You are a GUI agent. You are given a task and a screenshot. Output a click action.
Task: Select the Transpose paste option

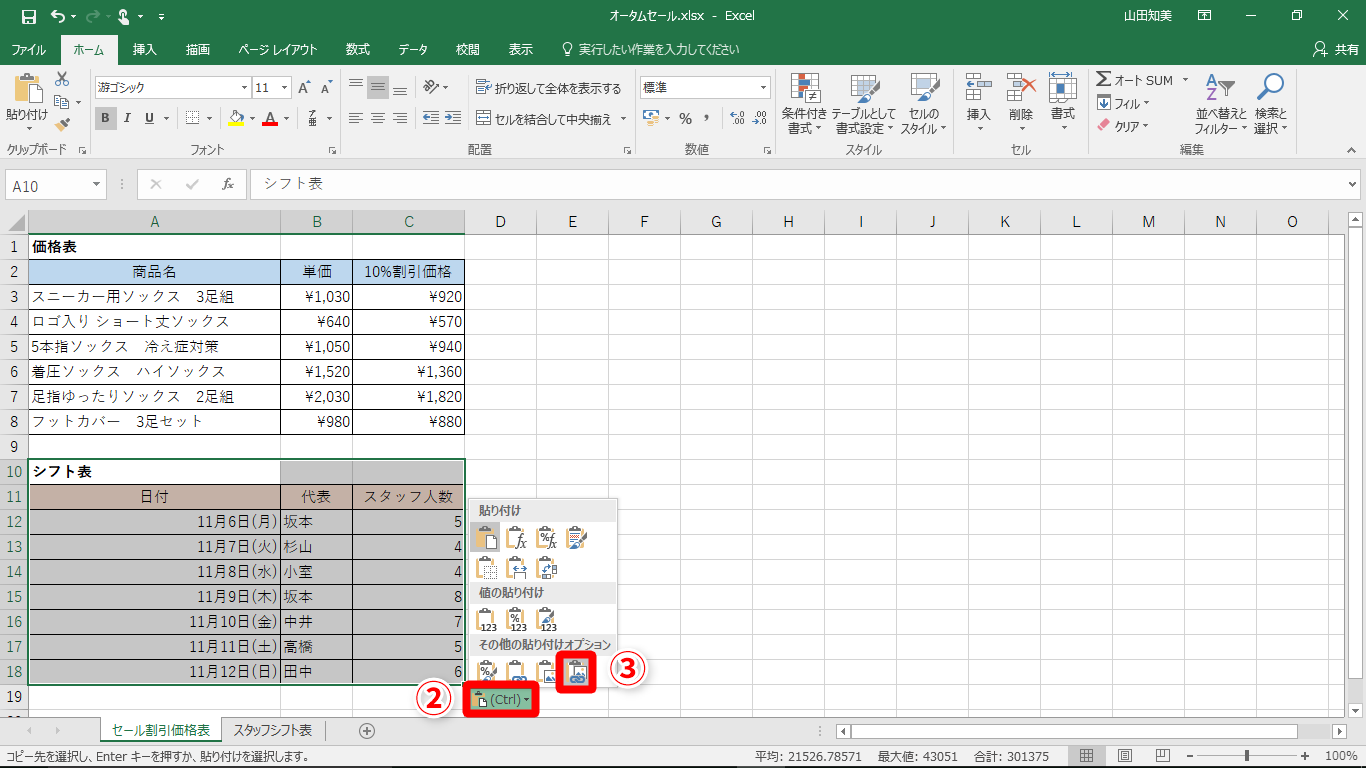pyautogui.click(x=546, y=569)
